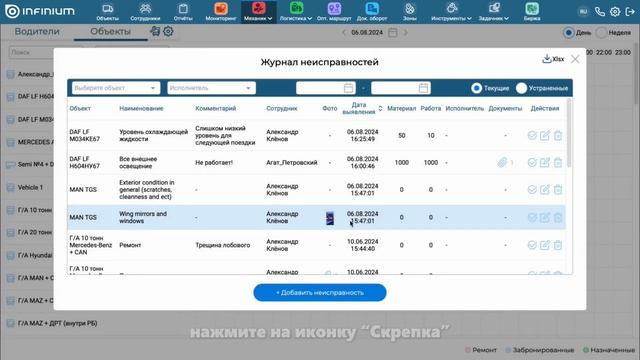The width and height of the screenshot is (640, 360).
Task: Click the Материал column header
Action: click(x=402, y=108)
